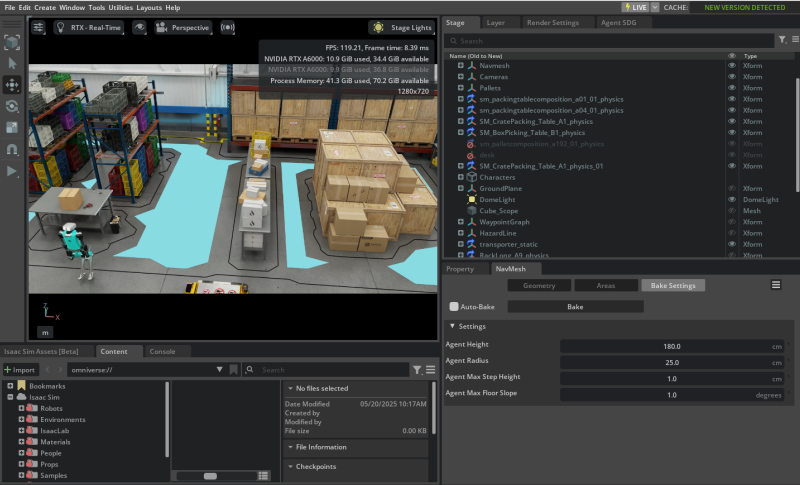Screen dimensions: 800x485
Task: Open the NavMesh panel hamburger menu
Action: (x=776, y=285)
